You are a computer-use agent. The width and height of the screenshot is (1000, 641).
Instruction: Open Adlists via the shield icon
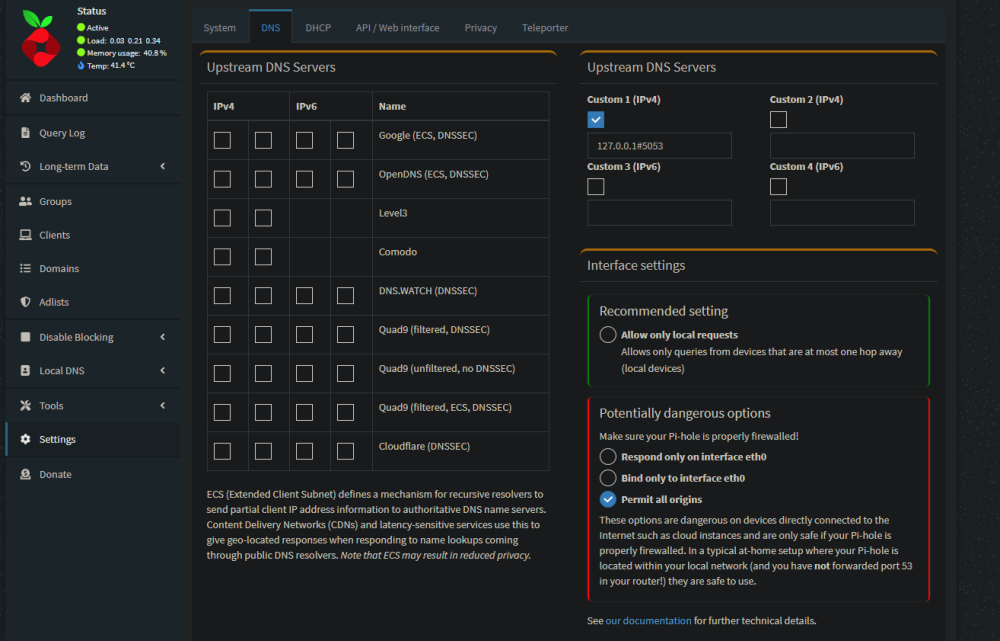click(26, 302)
